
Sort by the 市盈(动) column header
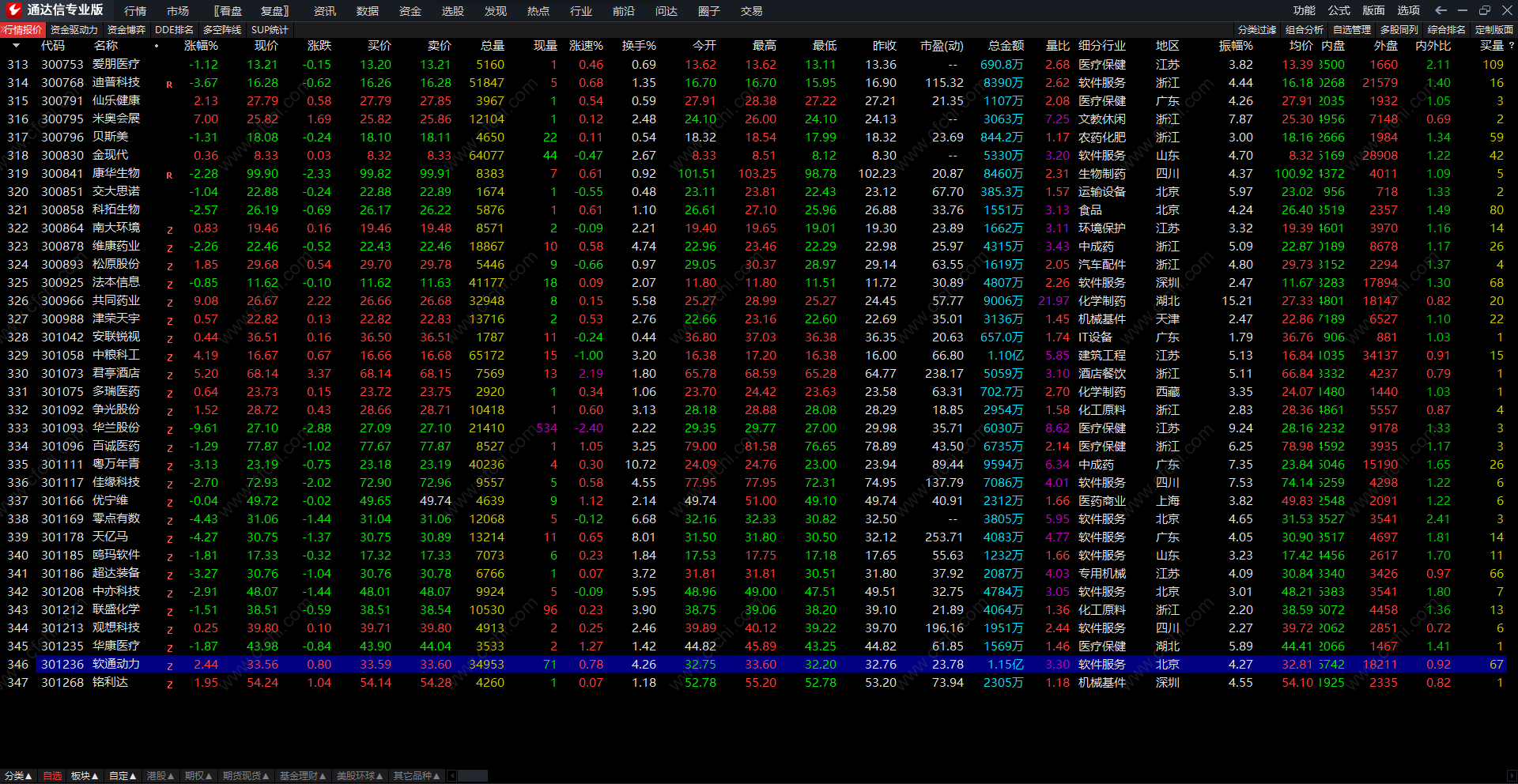tap(942, 46)
